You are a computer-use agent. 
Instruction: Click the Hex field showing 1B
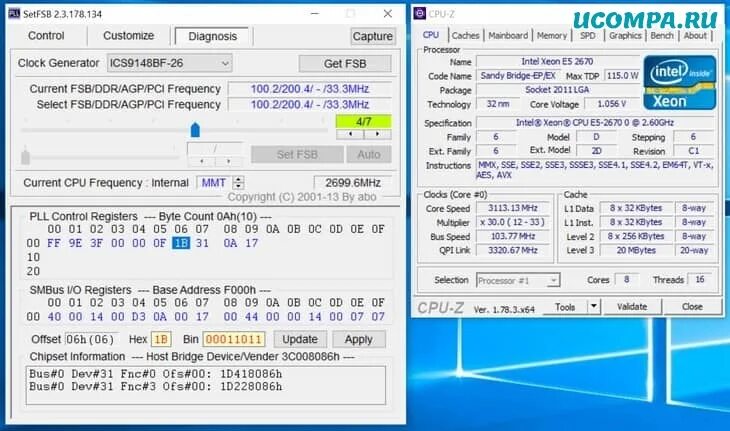161,339
